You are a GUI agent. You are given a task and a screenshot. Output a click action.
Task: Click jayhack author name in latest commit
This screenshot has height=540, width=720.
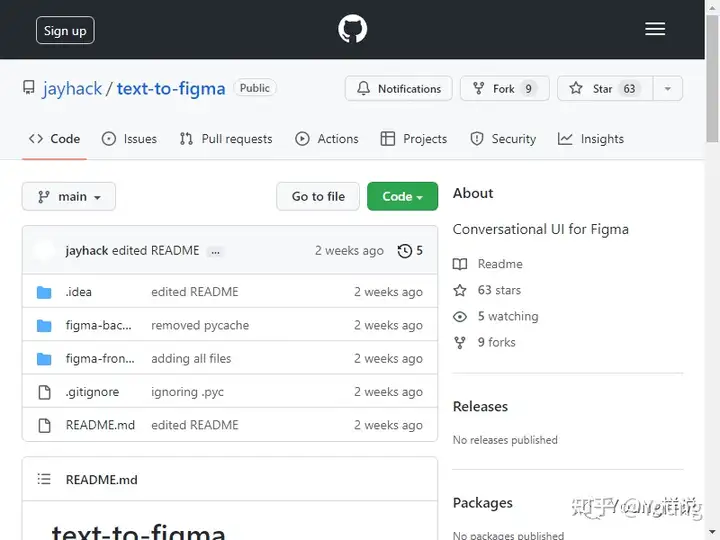click(87, 251)
